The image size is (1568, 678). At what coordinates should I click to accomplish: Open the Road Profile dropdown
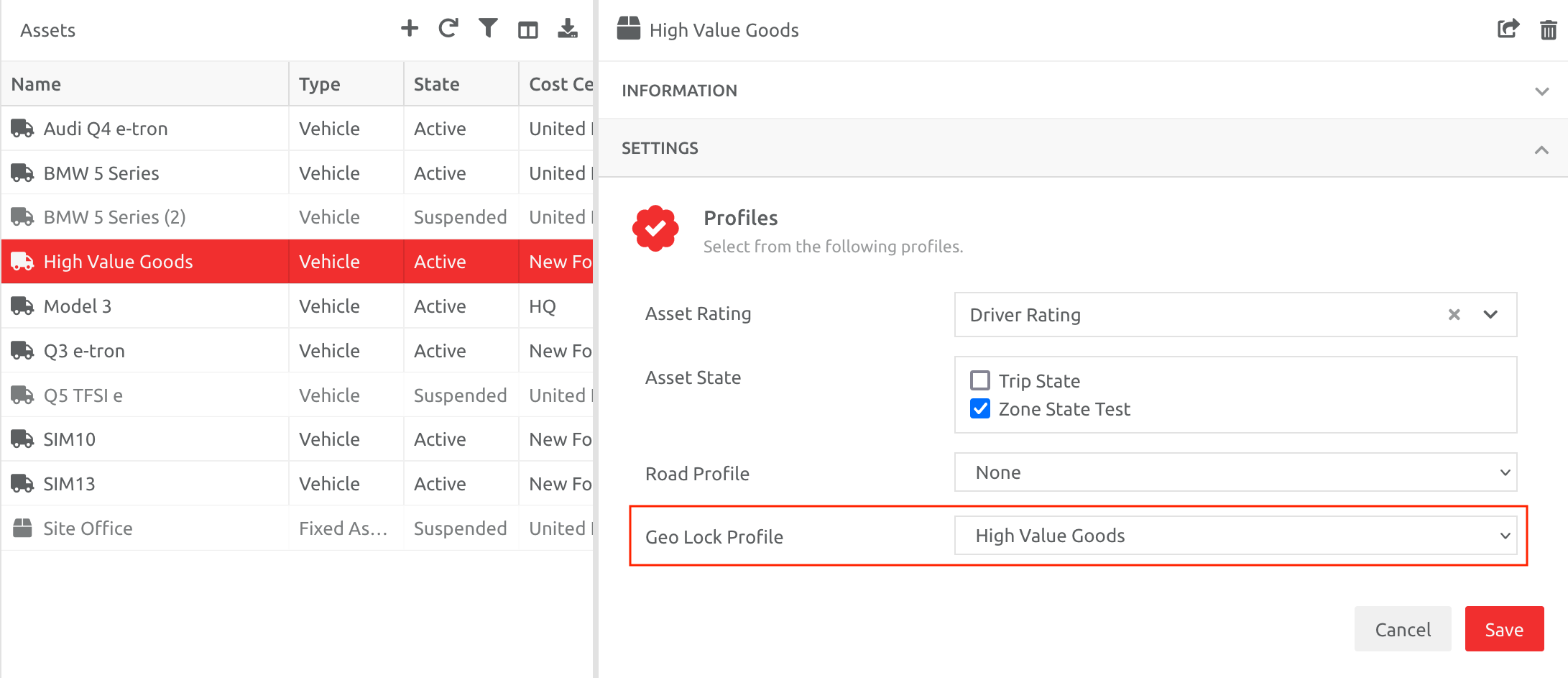coord(1505,472)
